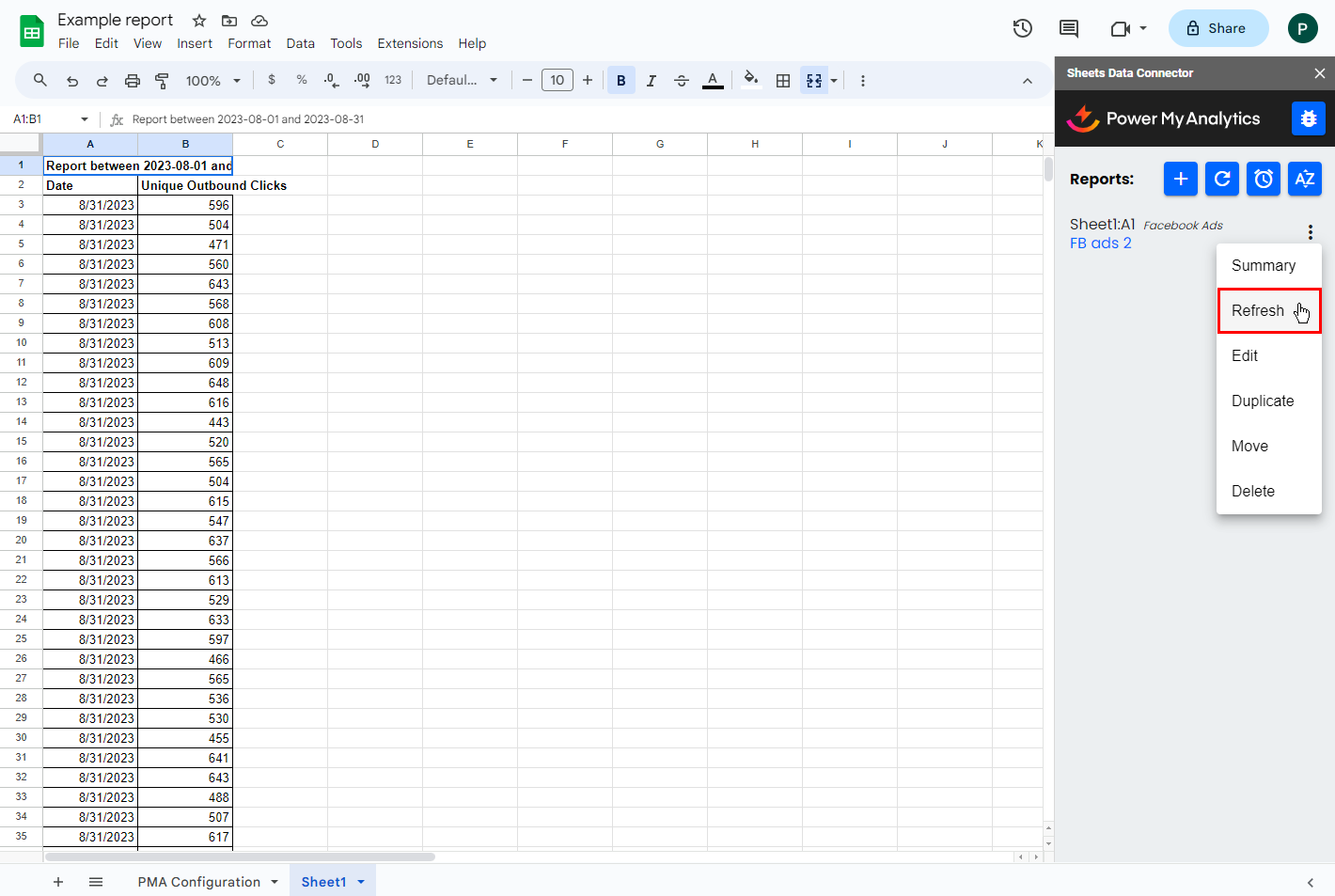Click the font size input field
Screen dimensions: 1335x896
coord(557,81)
